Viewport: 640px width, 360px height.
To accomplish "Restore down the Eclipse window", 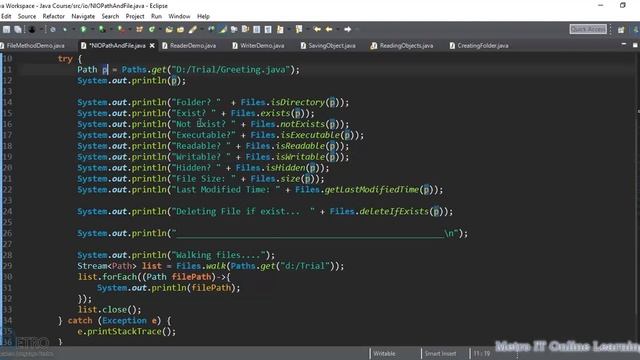I will click(x=622, y=5).
